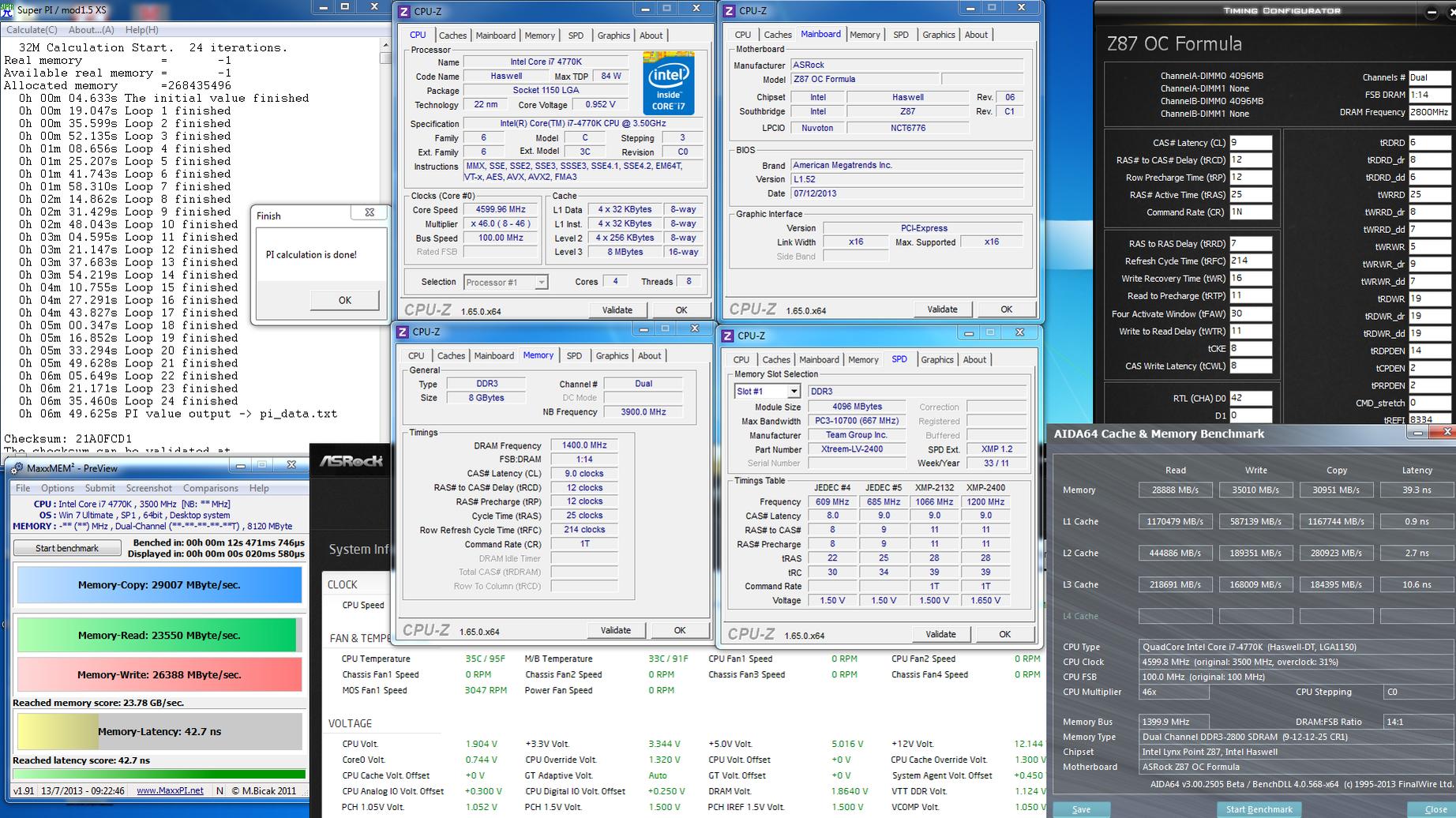This screenshot has height=818, width=1456.
Task: Click the MOS Fan1 Speed value 3047 RPM
Action: pyautogui.click(x=486, y=690)
